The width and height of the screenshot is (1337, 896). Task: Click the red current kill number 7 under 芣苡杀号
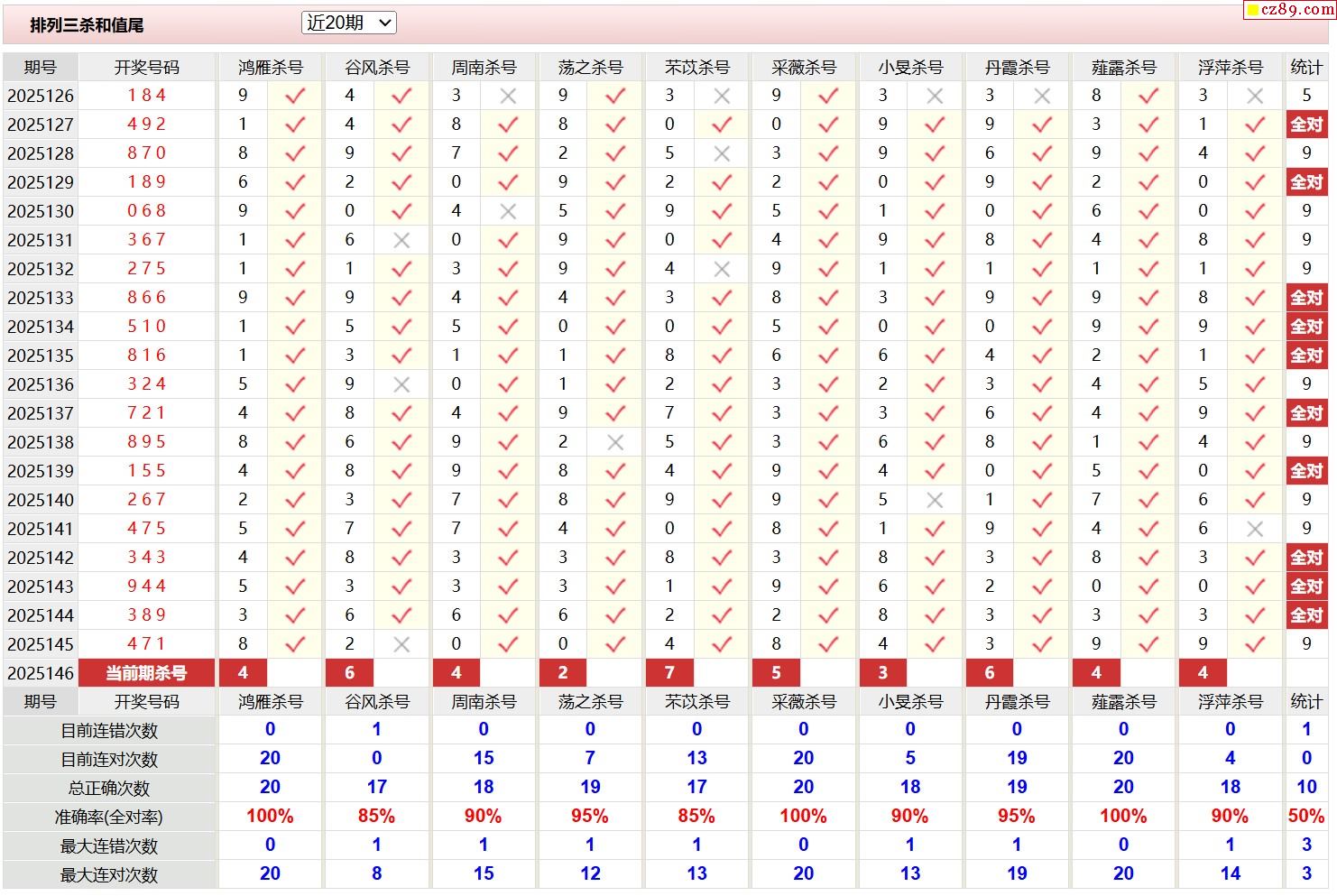click(x=669, y=673)
